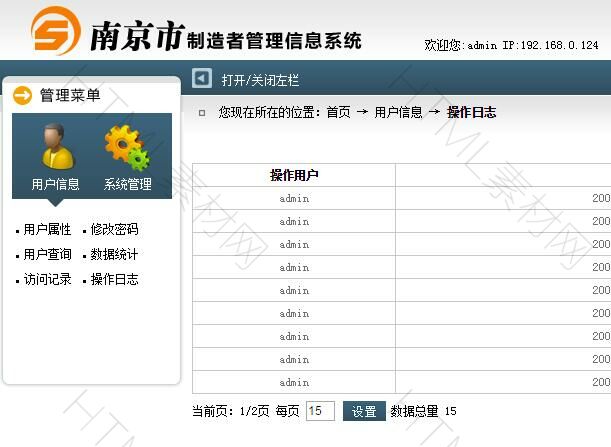Select 操作日志 in the sidebar menu
611x447 pixels.
click(x=114, y=280)
